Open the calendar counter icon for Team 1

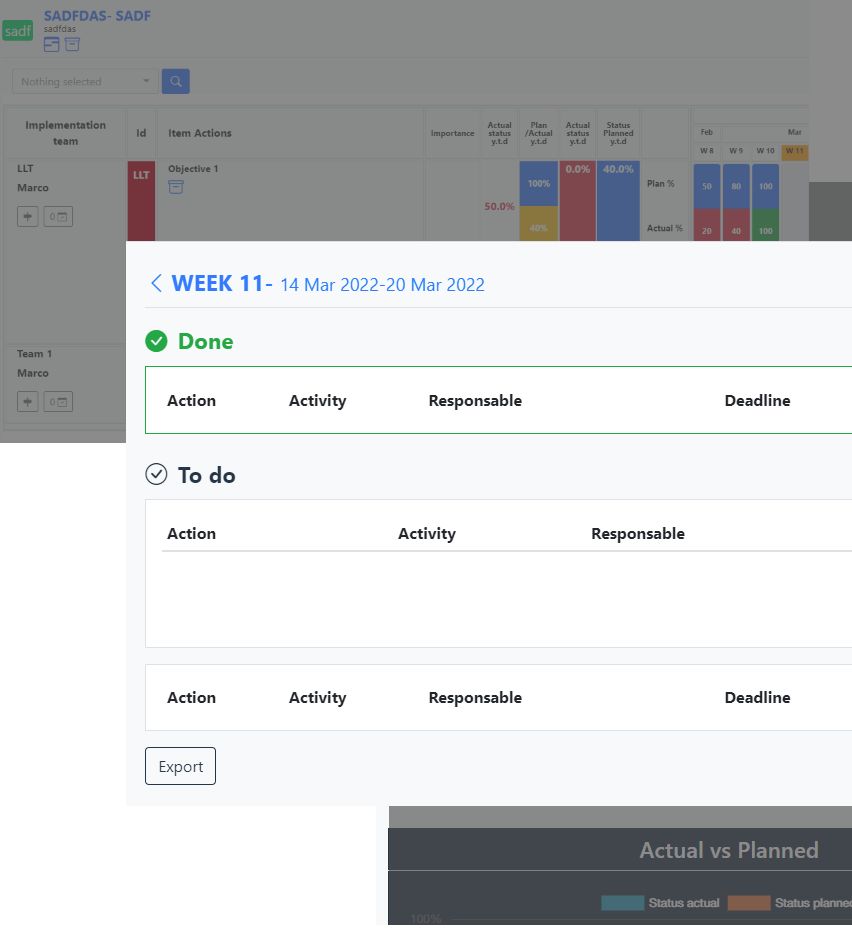click(58, 401)
